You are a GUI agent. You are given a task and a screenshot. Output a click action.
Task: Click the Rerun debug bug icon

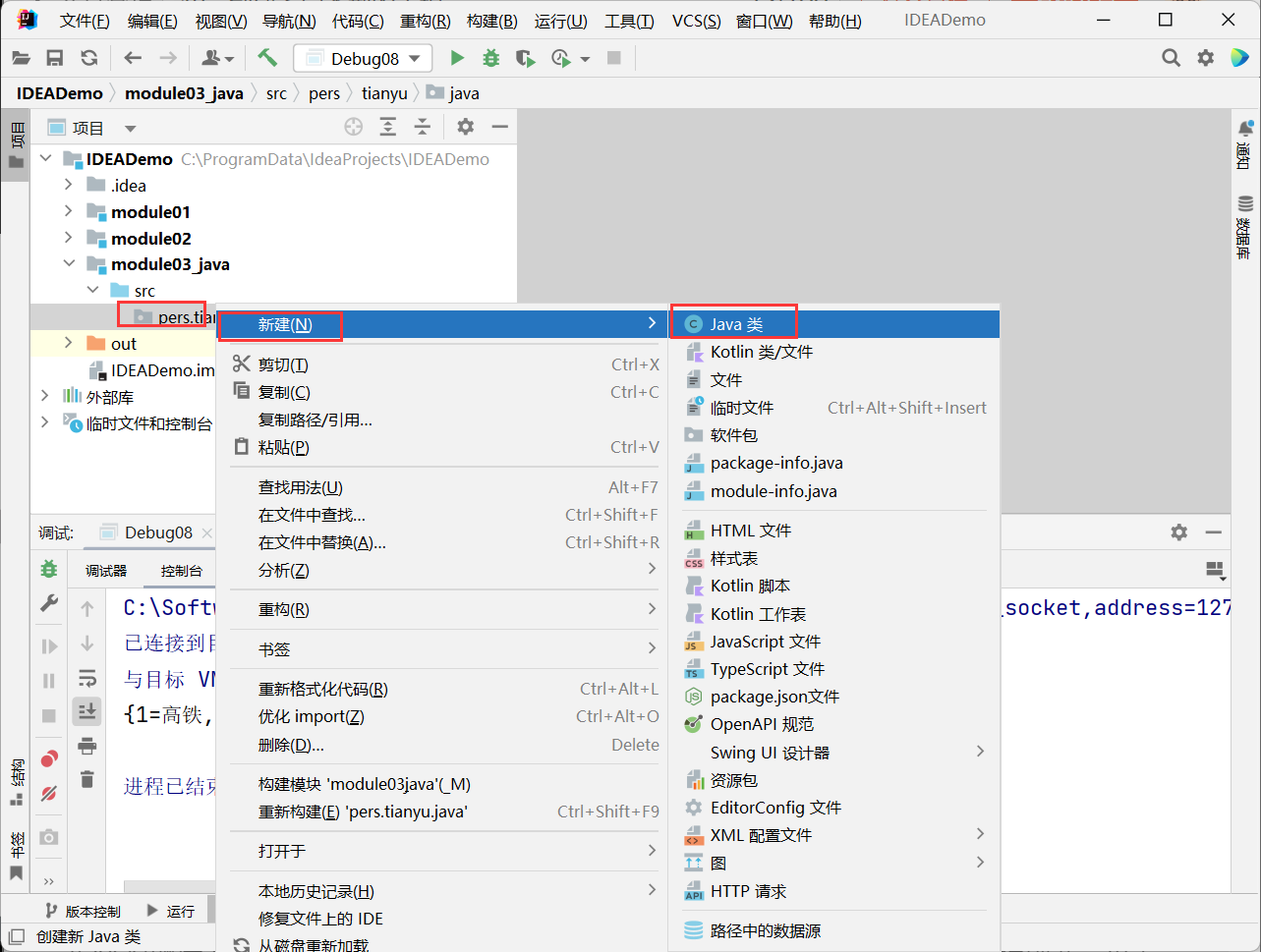(48, 569)
